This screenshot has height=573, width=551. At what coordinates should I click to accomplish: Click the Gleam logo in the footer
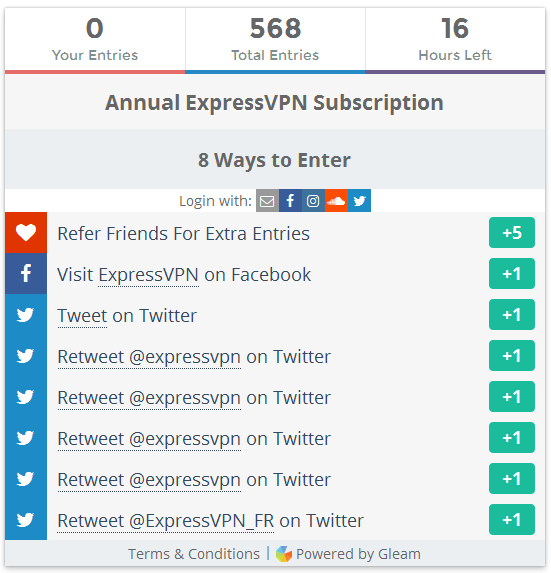[284, 554]
